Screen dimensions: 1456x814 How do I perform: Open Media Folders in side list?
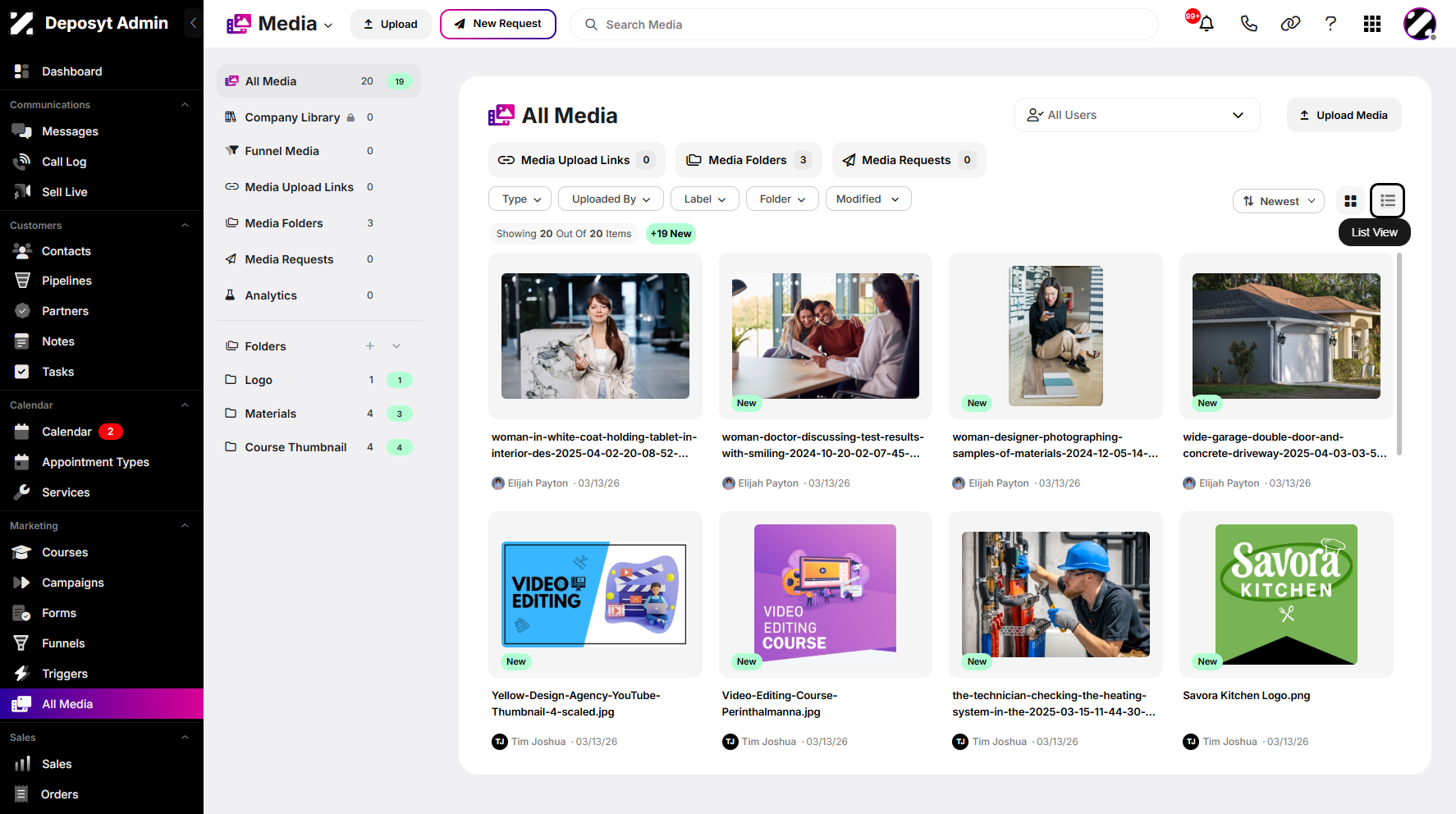pyautogui.click(x=318, y=223)
